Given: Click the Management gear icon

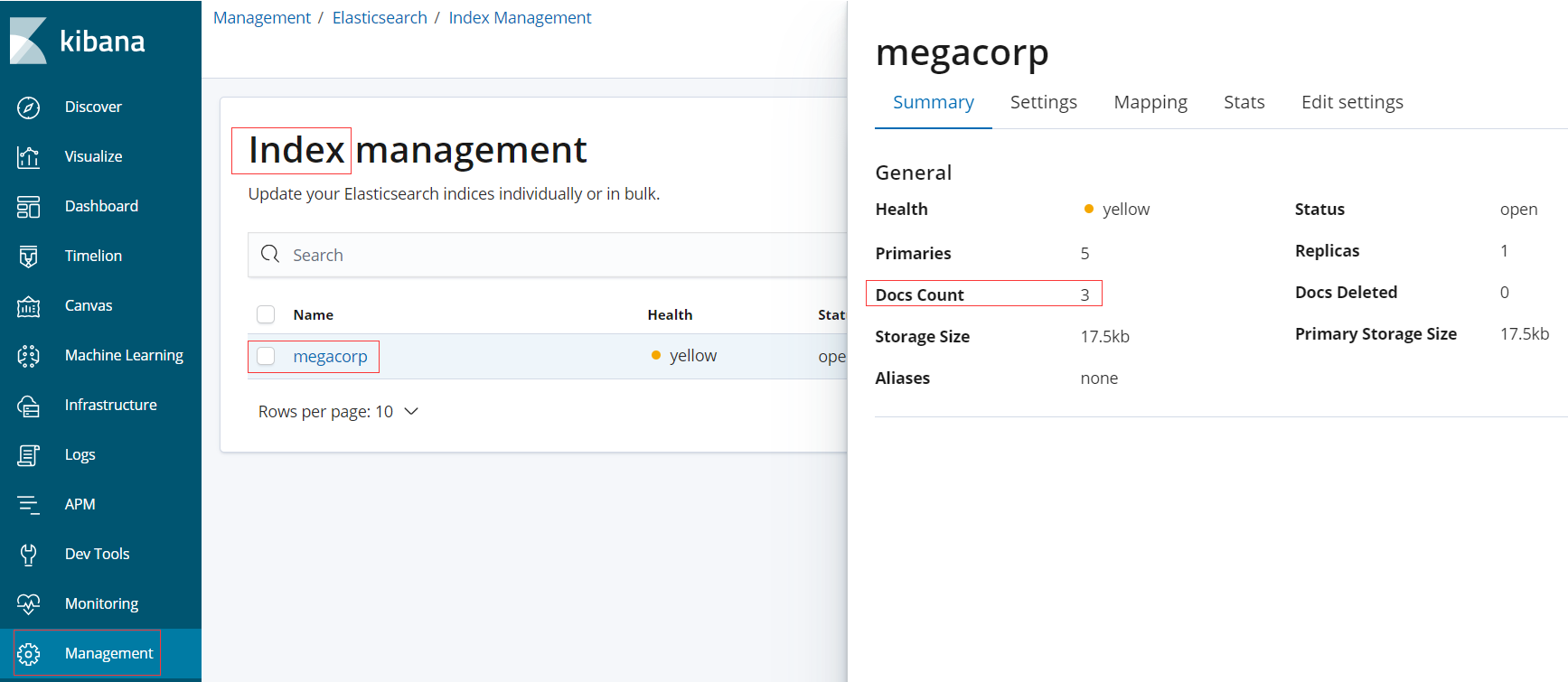Looking at the screenshot, I should [x=28, y=654].
